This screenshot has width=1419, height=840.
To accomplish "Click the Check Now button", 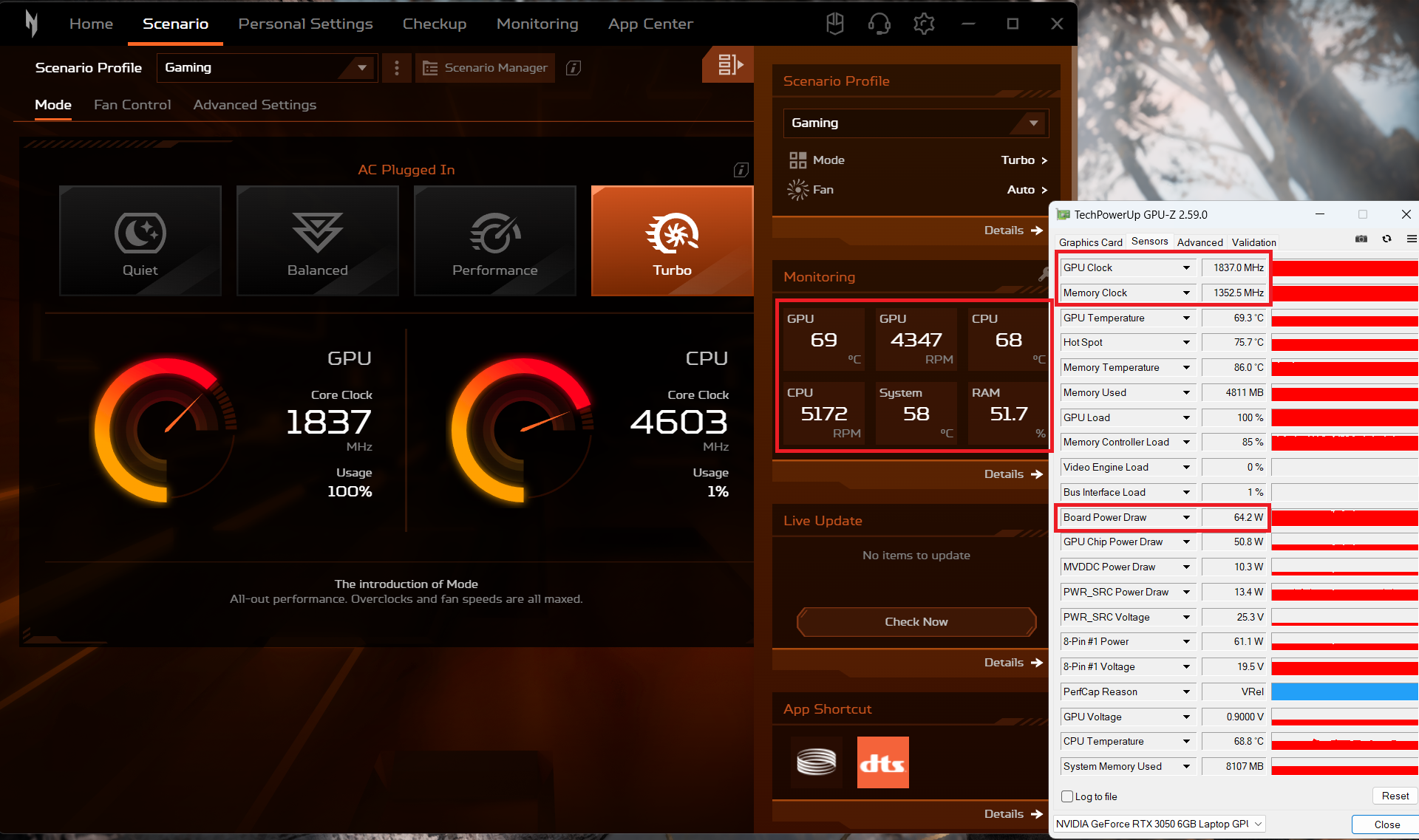I will pos(916,622).
